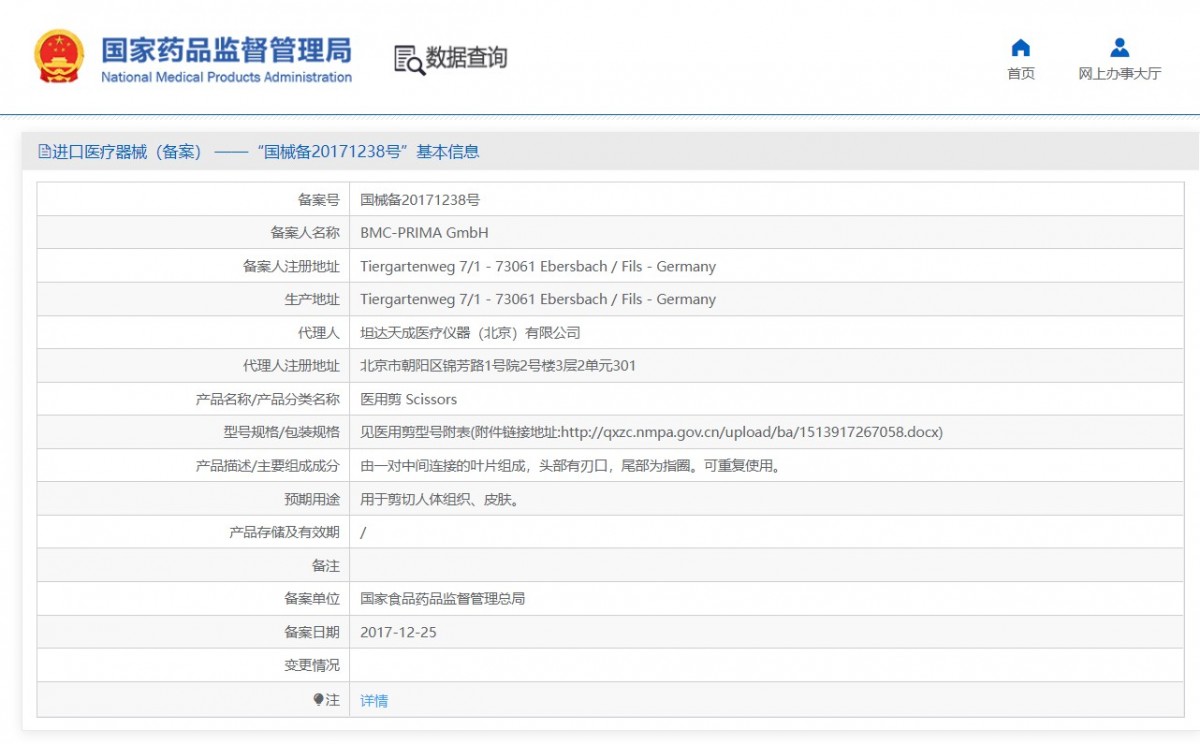The width and height of the screenshot is (1200, 744).
Task: Click the 代理人 row label
Action: (319, 333)
